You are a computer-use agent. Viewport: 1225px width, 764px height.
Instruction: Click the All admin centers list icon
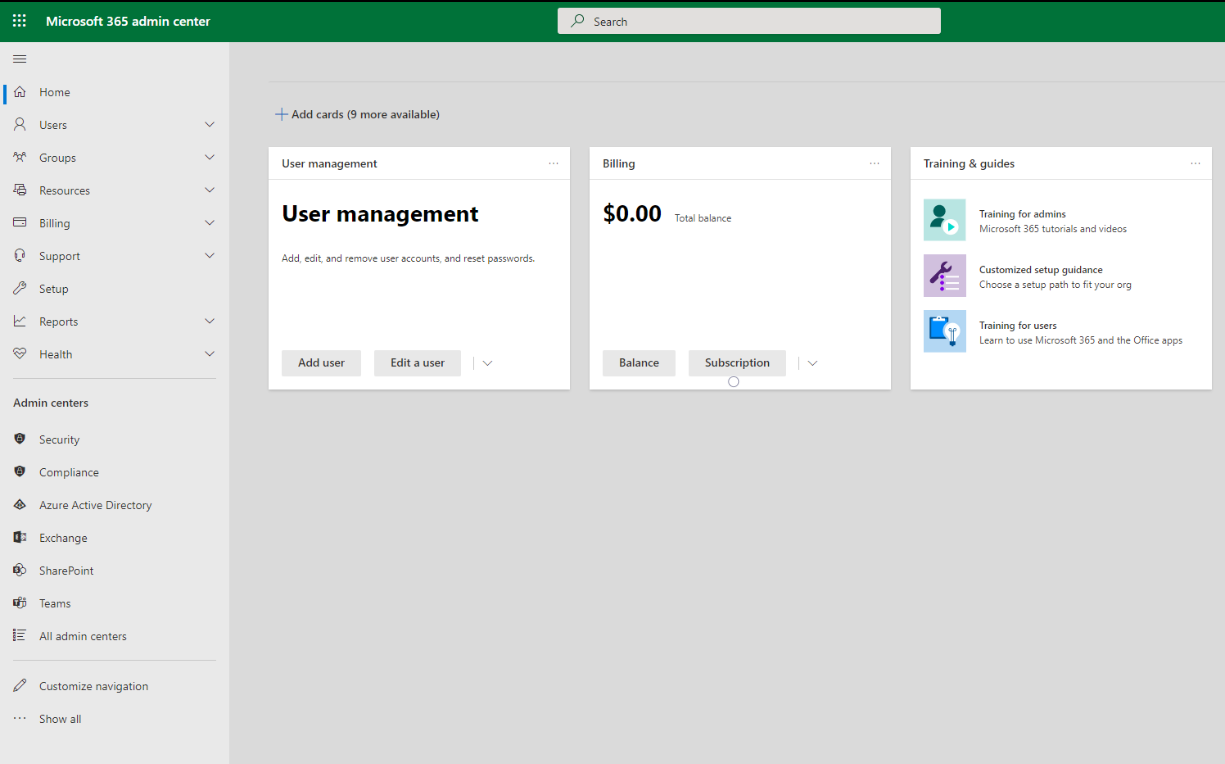point(19,636)
